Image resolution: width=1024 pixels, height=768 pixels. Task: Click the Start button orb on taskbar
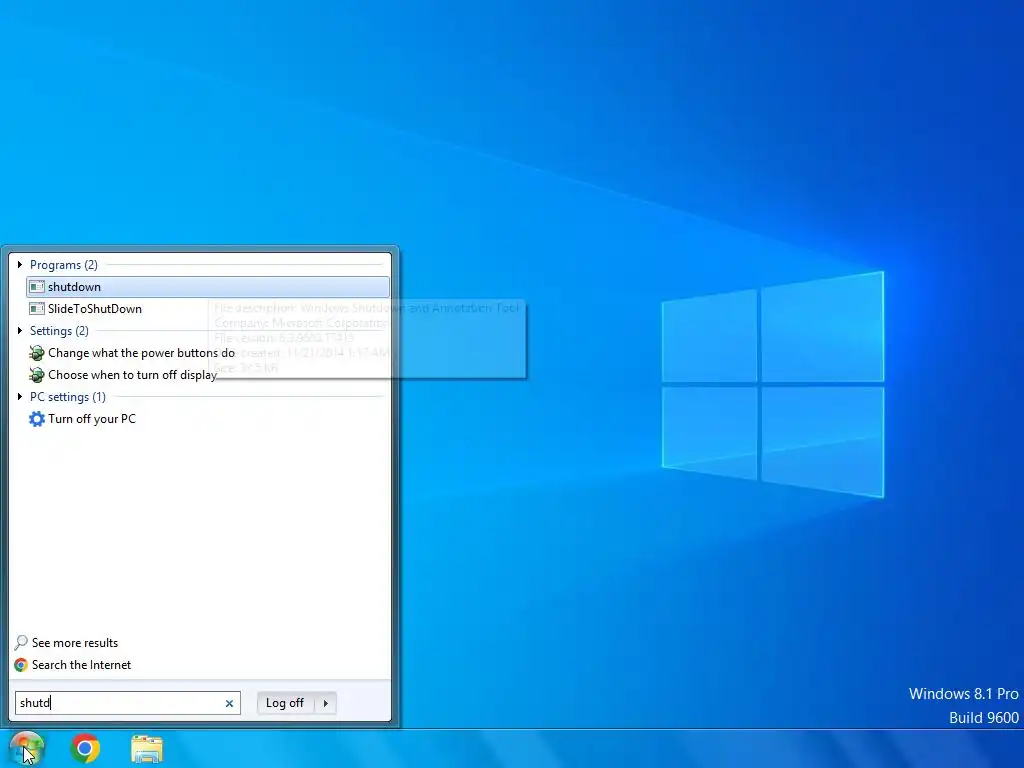(x=26, y=748)
